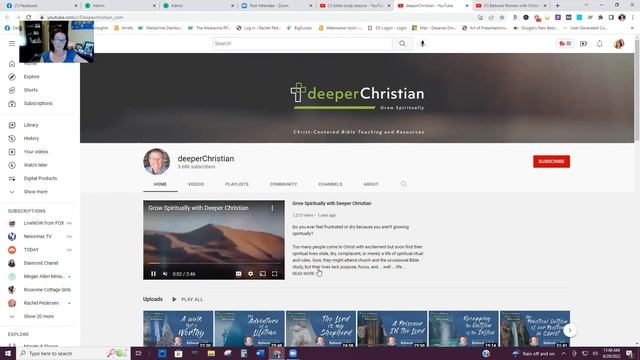Open the account avatar menu
Viewport: 640px width, 360px height.
tap(619, 44)
